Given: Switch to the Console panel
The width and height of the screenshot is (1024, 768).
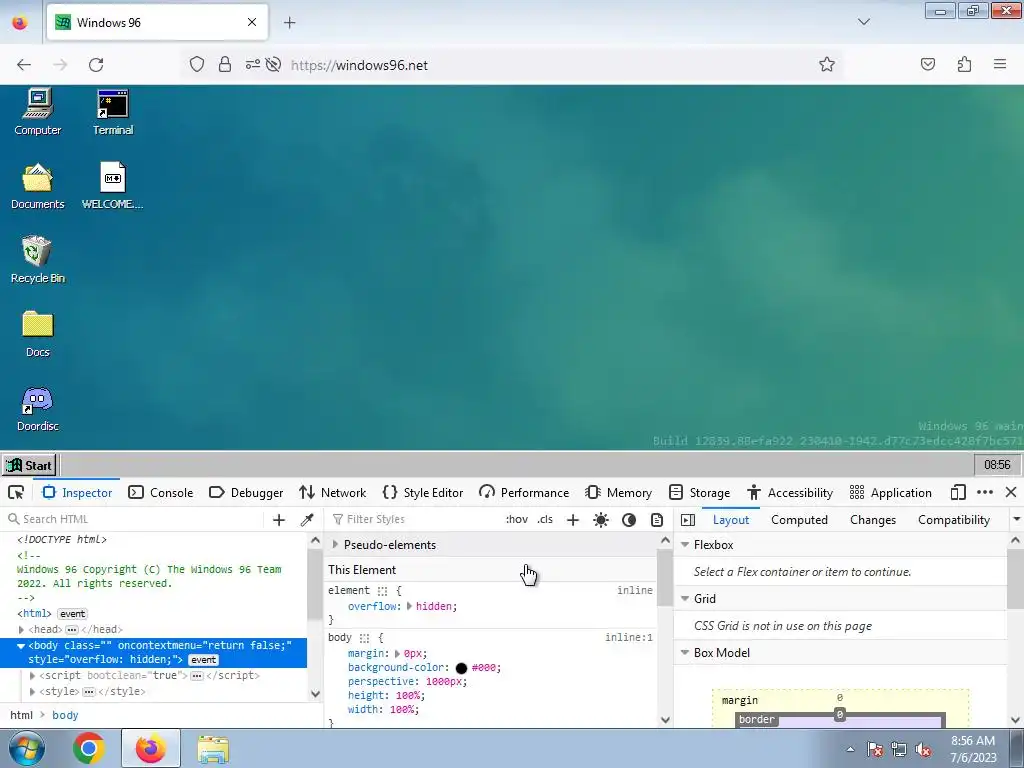Looking at the screenshot, I should coord(161,492).
